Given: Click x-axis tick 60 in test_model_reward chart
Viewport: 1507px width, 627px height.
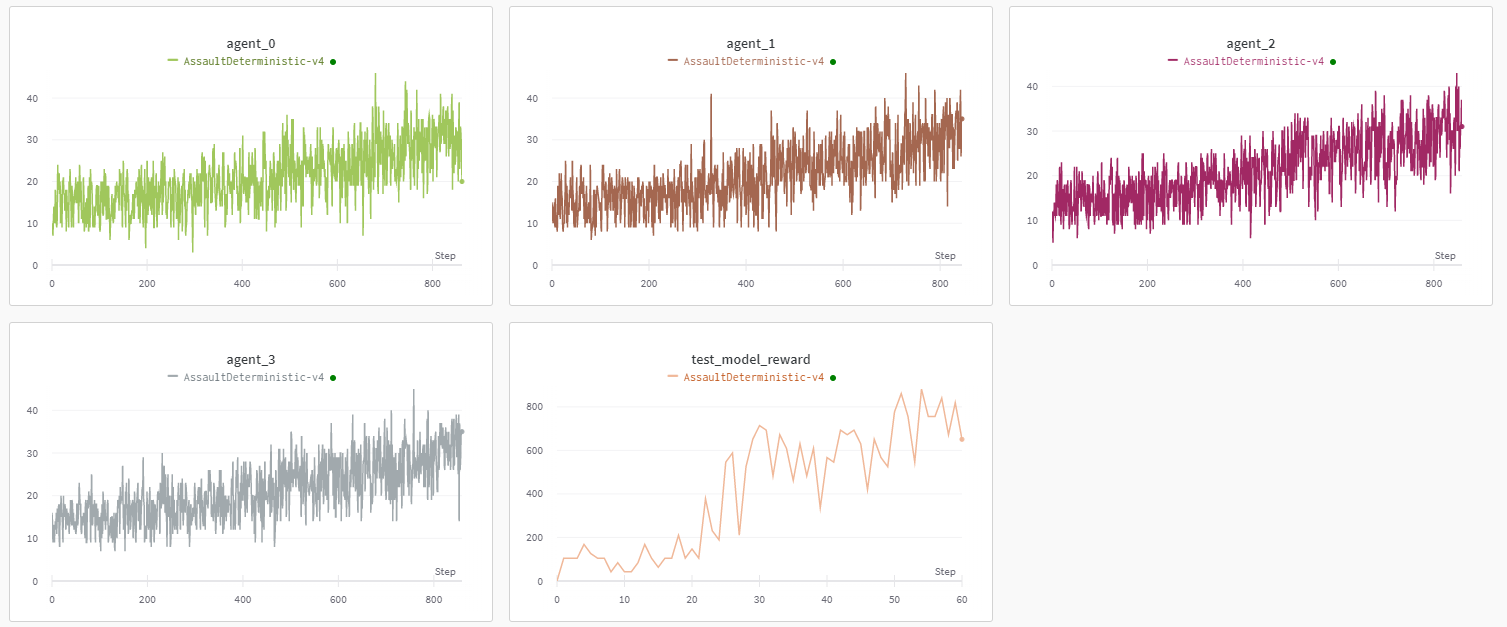Looking at the screenshot, I should pyautogui.click(x=962, y=600).
